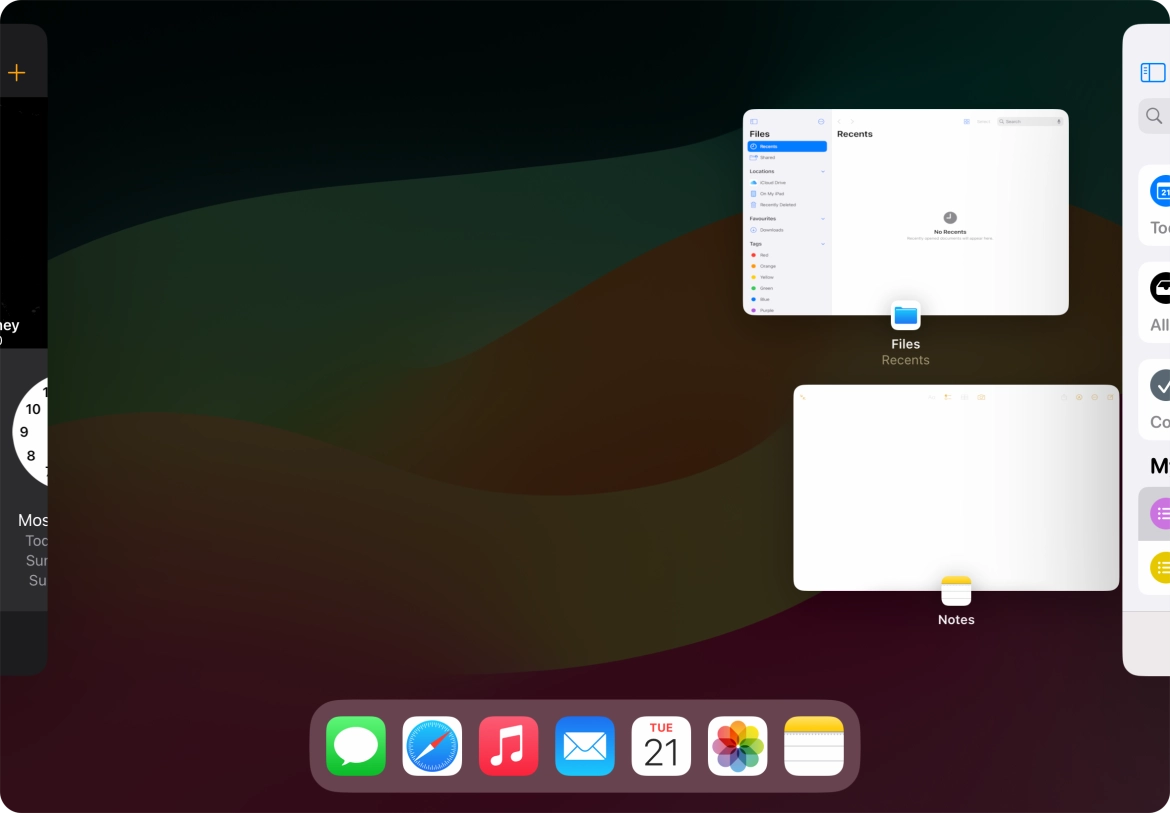Click the Reminders search field
This screenshot has height=813, width=1170.
tap(1155, 116)
